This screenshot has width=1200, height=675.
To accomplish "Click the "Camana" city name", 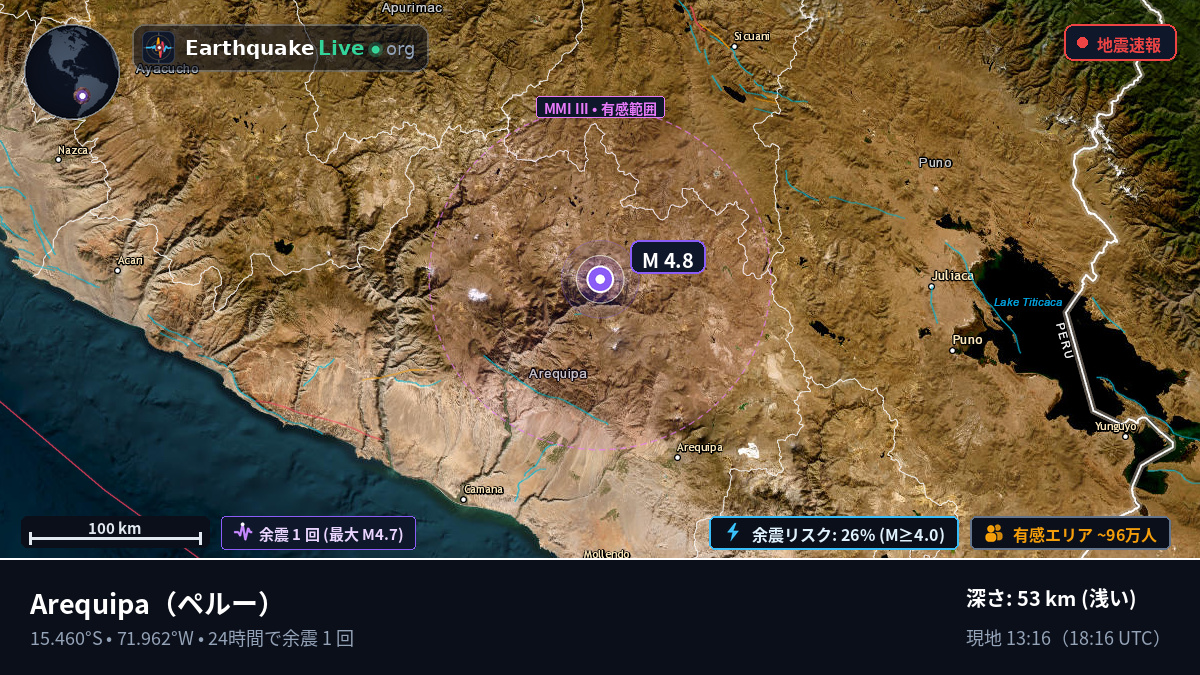I will click(x=483, y=489).
